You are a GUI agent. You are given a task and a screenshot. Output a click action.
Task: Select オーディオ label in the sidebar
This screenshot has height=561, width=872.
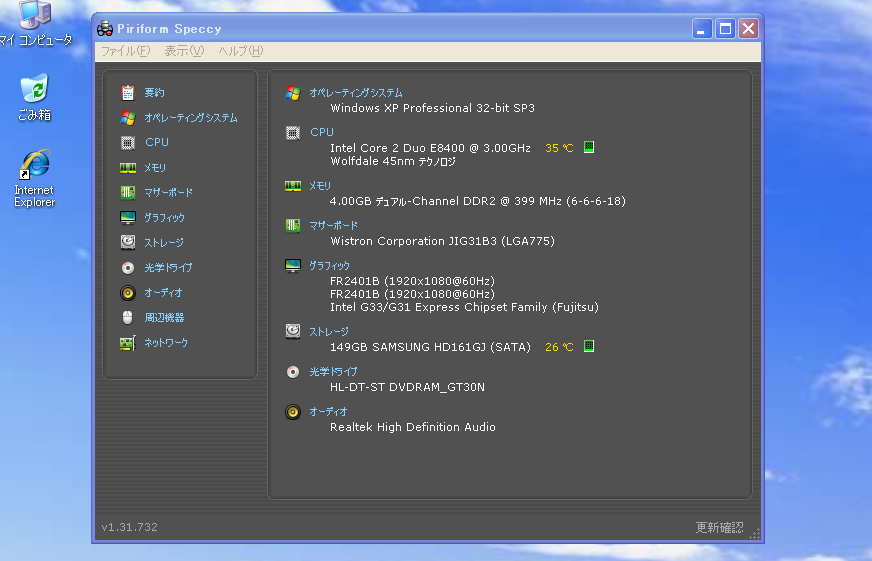pos(163,292)
